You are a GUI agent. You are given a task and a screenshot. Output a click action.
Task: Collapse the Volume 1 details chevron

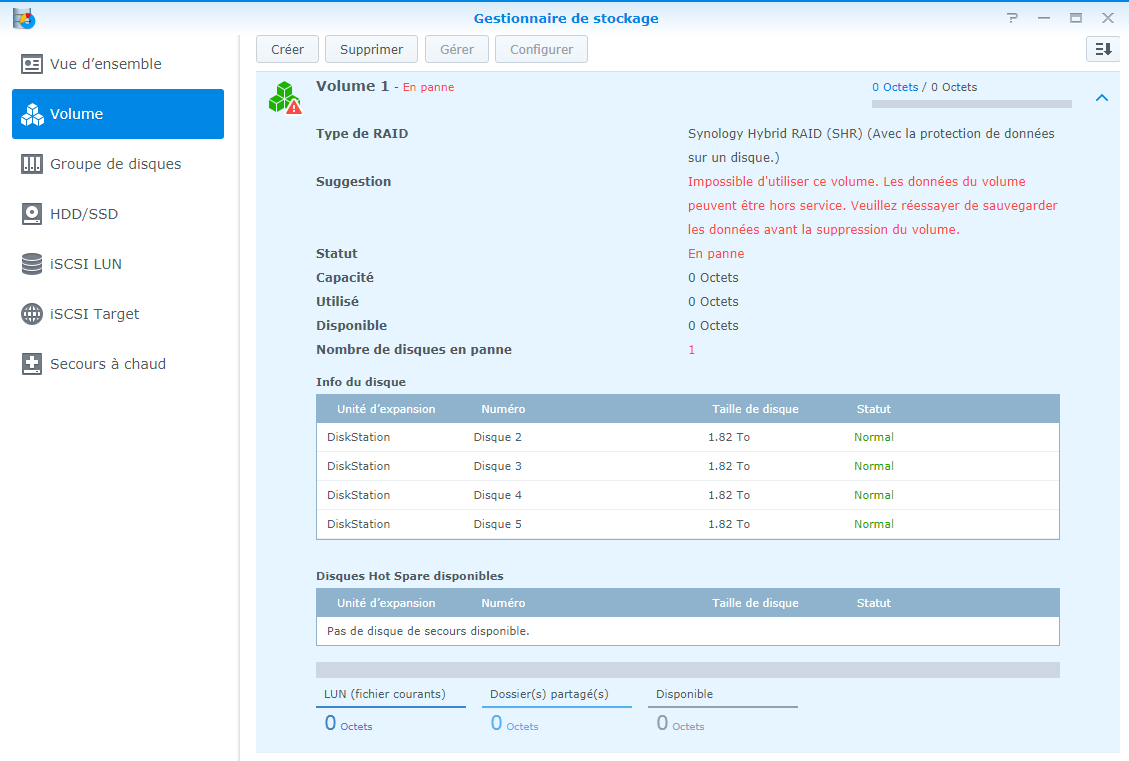point(1101,98)
